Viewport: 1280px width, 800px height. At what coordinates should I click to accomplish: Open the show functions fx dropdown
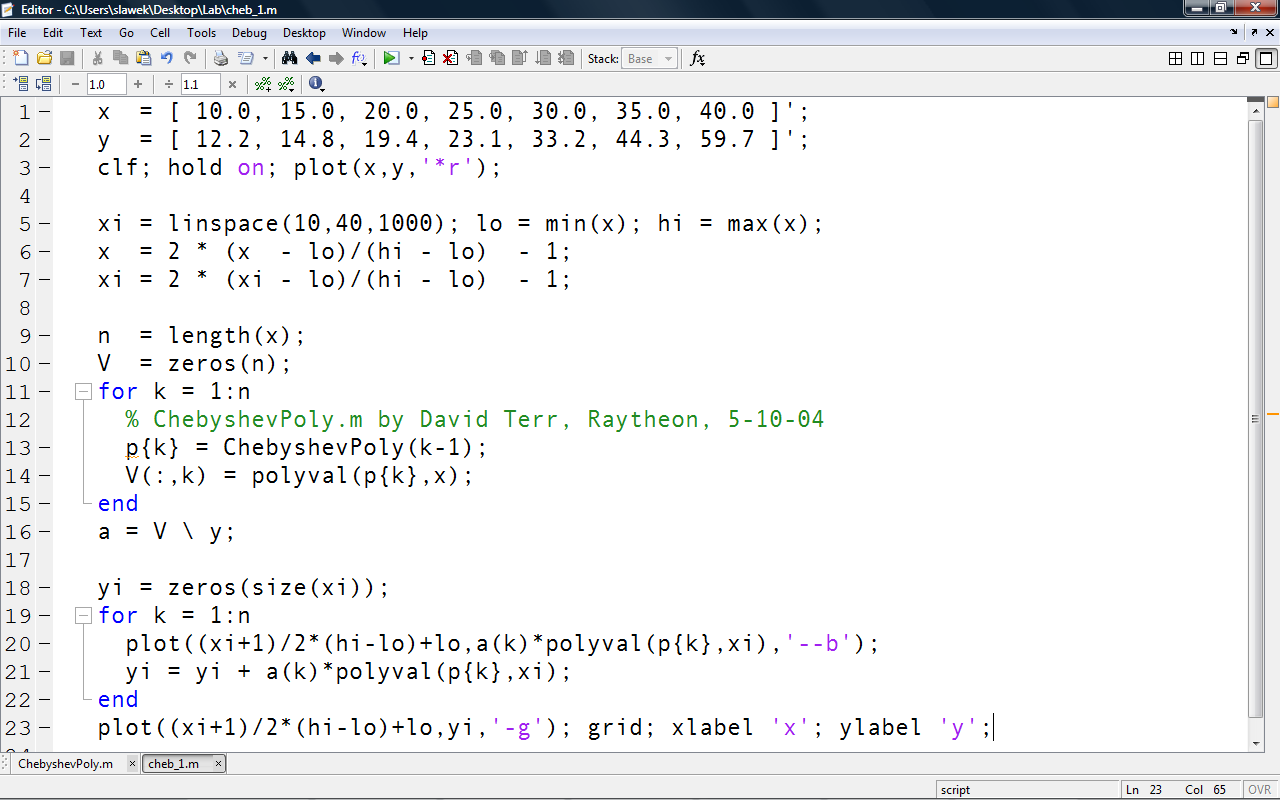tap(359, 59)
